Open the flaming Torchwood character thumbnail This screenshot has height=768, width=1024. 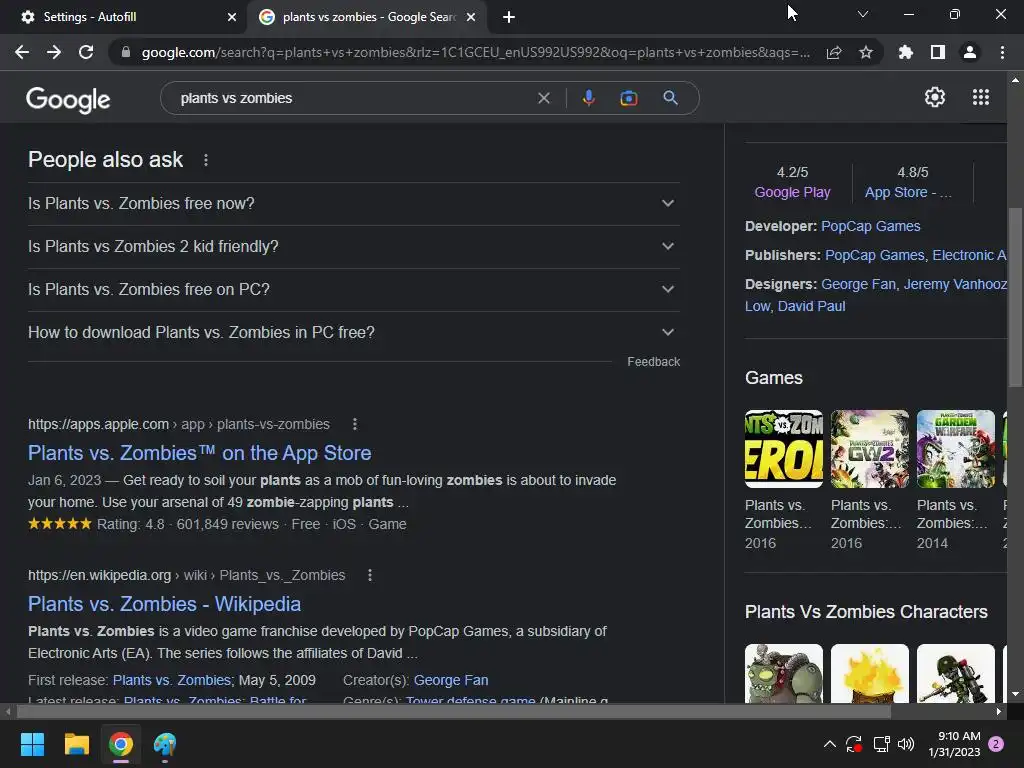pos(869,674)
